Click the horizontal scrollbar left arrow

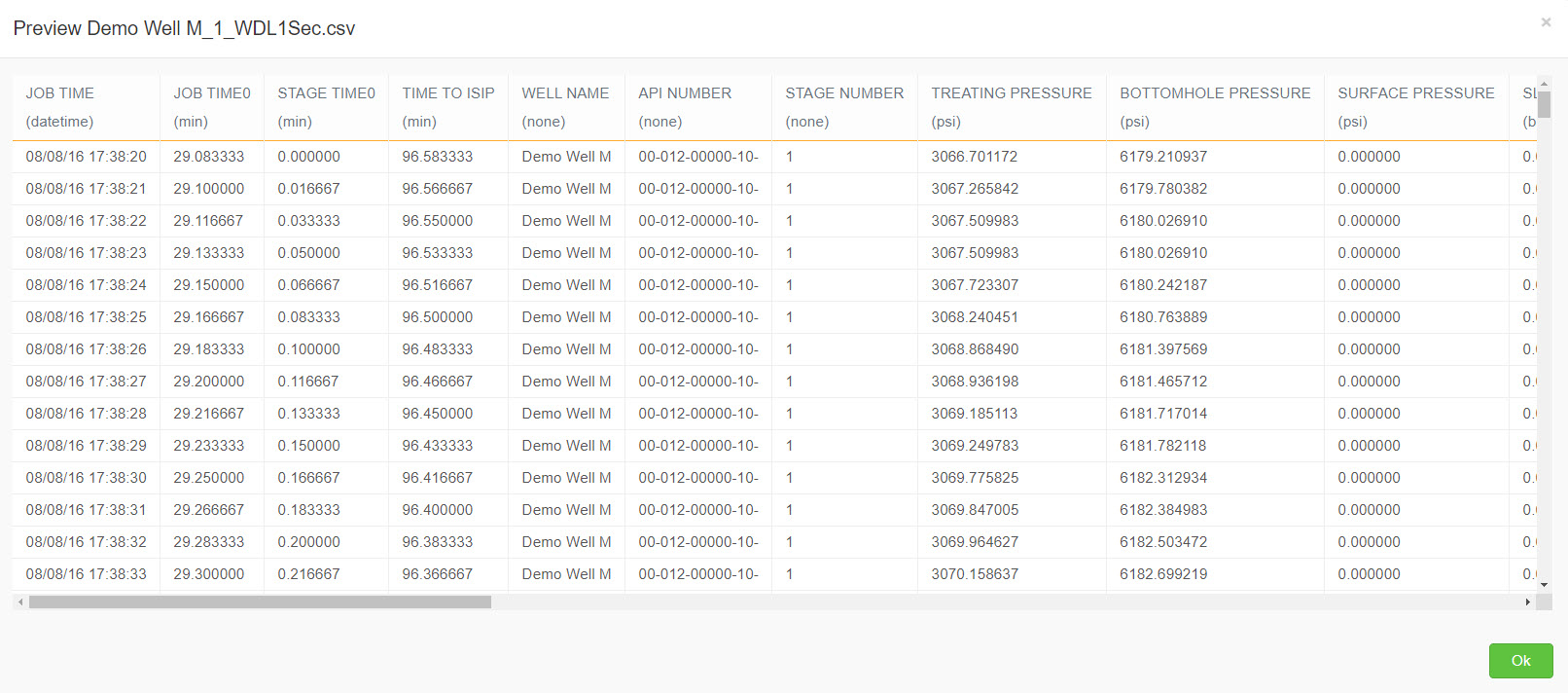click(20, 602)
